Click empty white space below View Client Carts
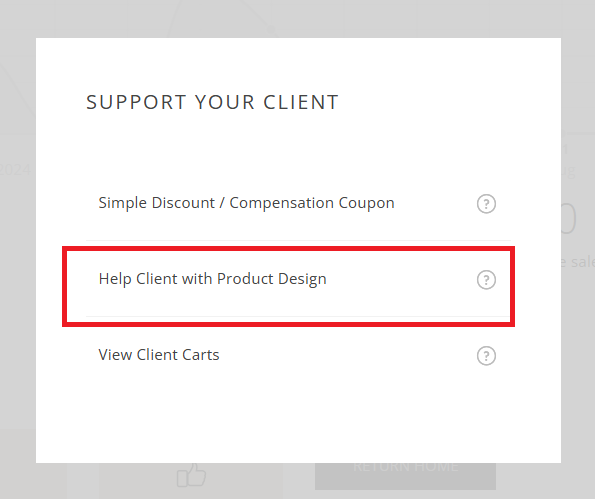The height and width of the screenshot is (499, 595). (298, 417)
